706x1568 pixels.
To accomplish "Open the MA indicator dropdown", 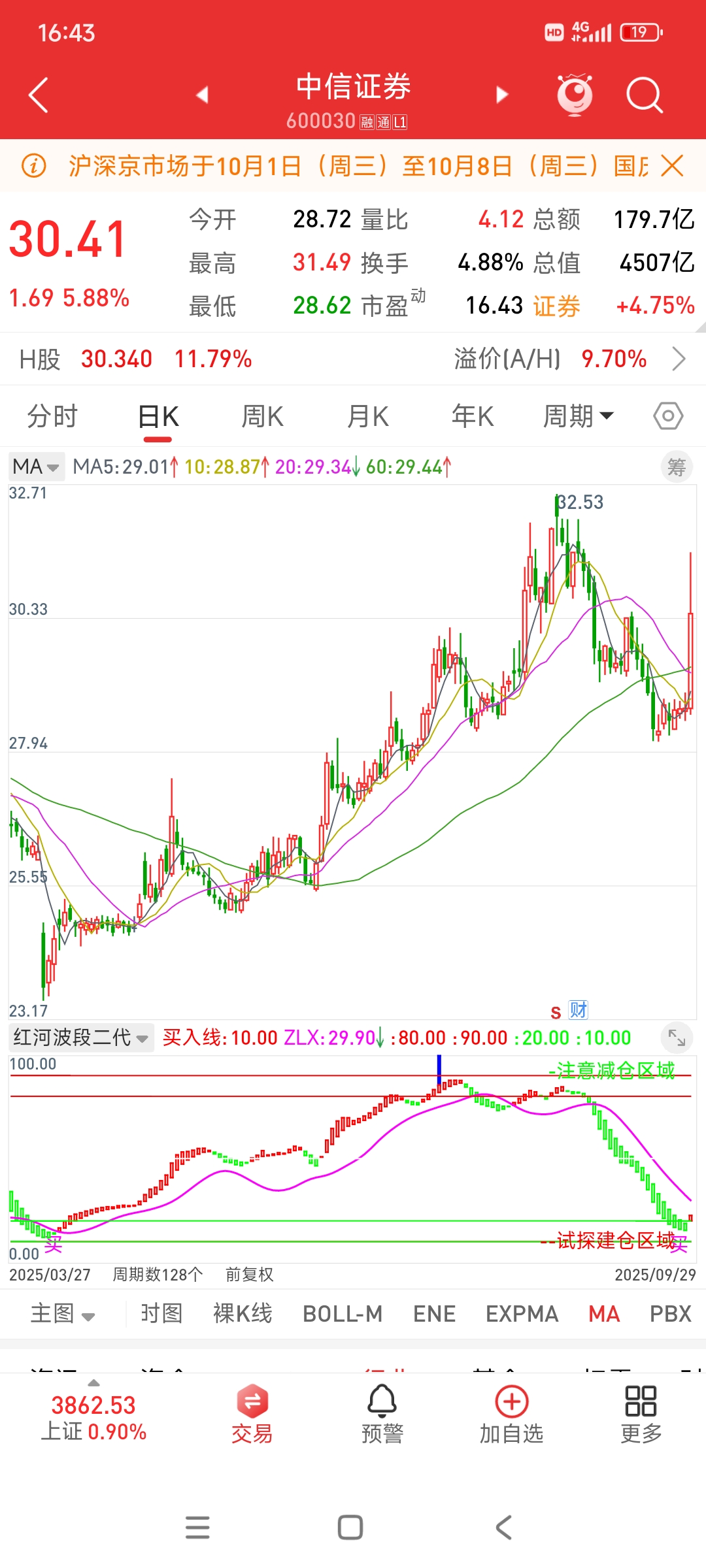I will click(37, 466).
